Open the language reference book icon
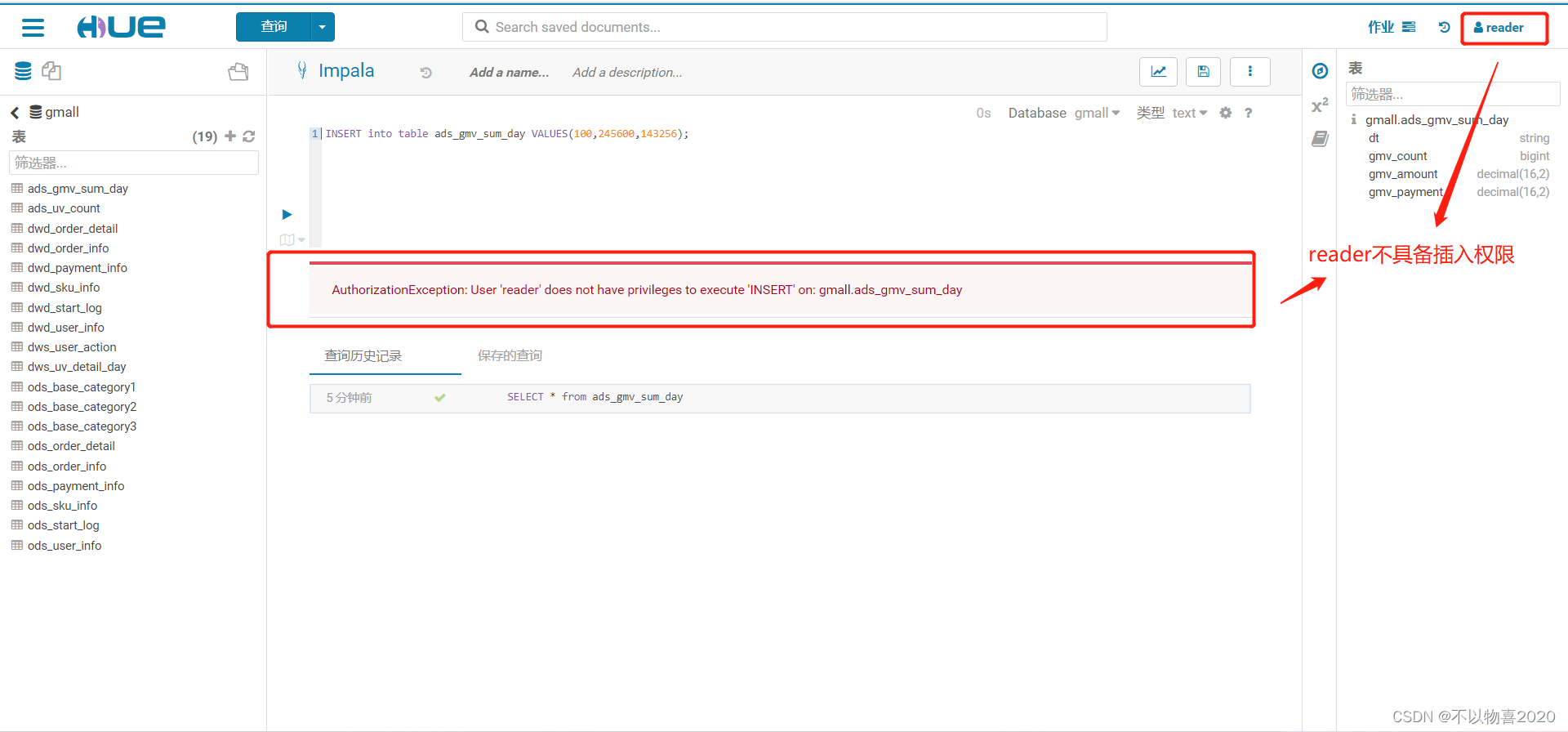The image size is (1568, 732). [x=1320, y=139]
